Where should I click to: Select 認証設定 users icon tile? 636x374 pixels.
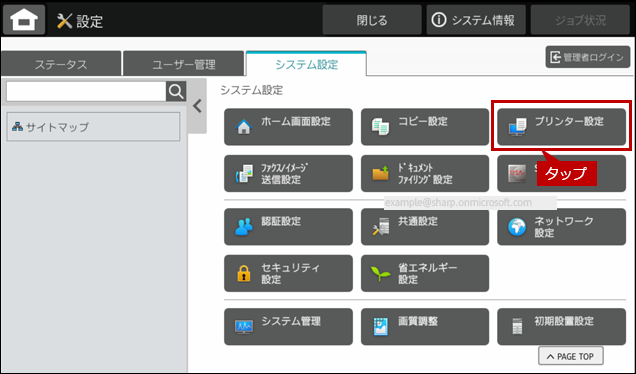[x=288, y=227]
